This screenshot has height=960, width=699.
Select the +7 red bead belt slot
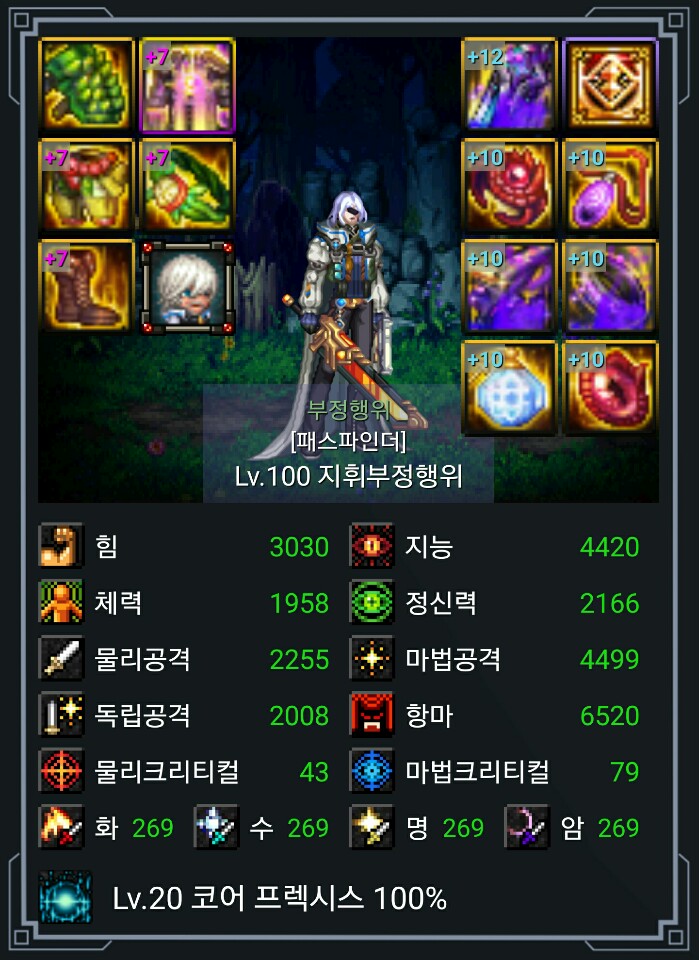tap(86, 185)
